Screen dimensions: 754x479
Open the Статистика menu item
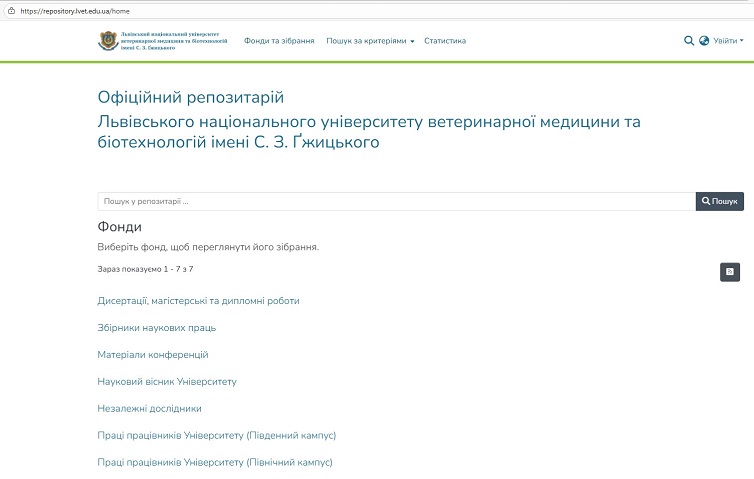(445, 41)
